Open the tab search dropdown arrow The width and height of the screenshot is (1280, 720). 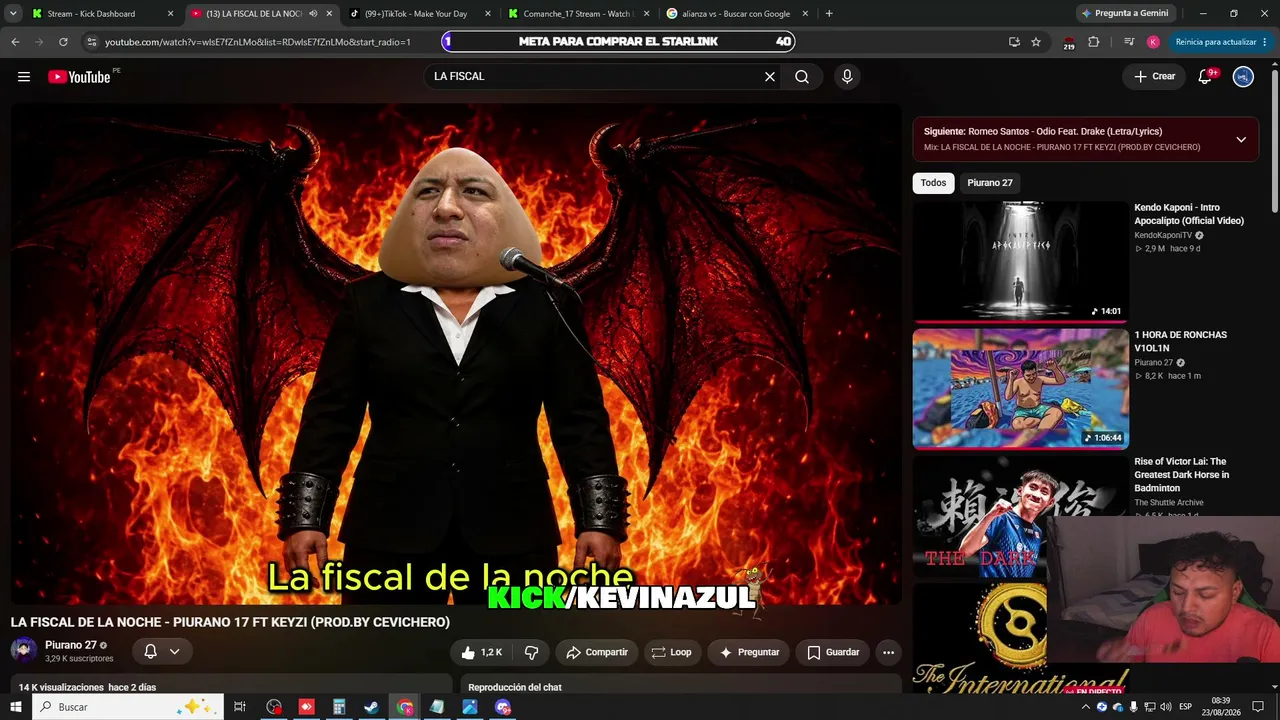point(13,14)
